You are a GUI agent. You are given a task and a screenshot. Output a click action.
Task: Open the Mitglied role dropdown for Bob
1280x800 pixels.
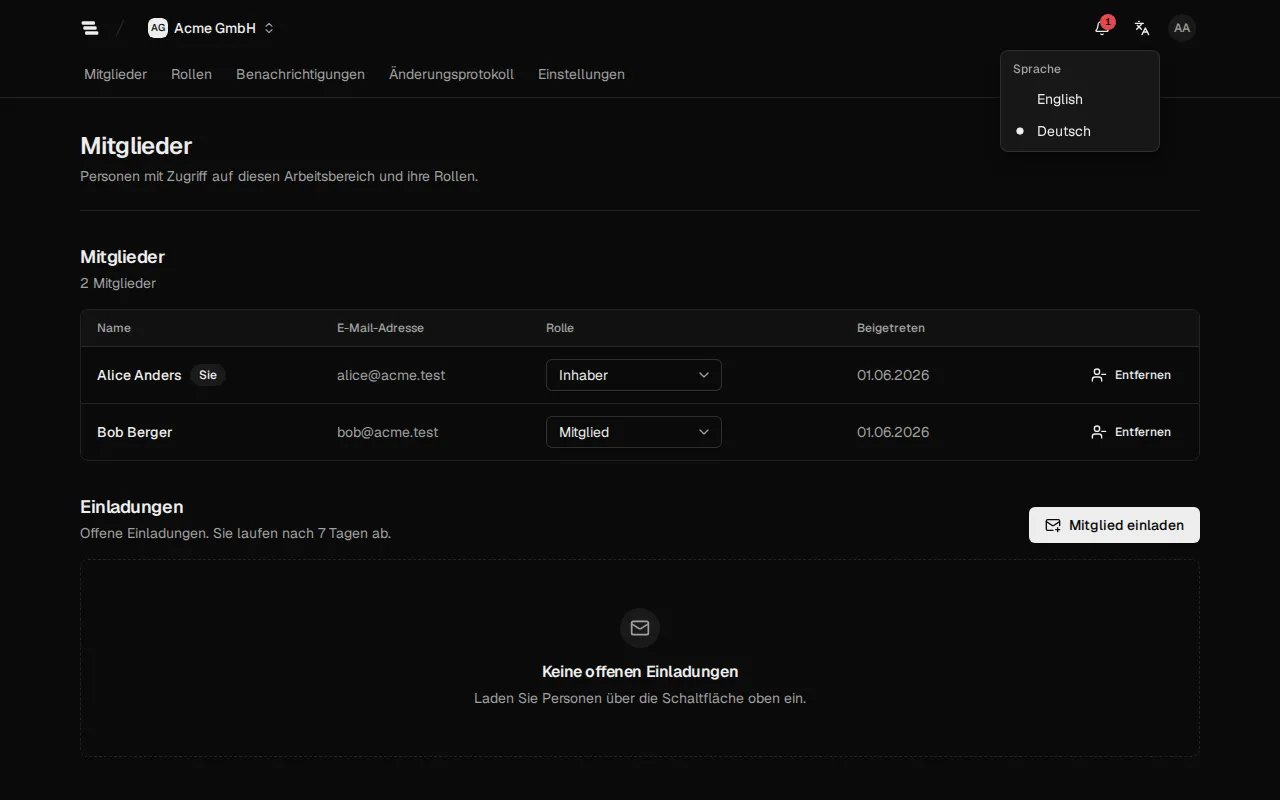click(634, 432)
